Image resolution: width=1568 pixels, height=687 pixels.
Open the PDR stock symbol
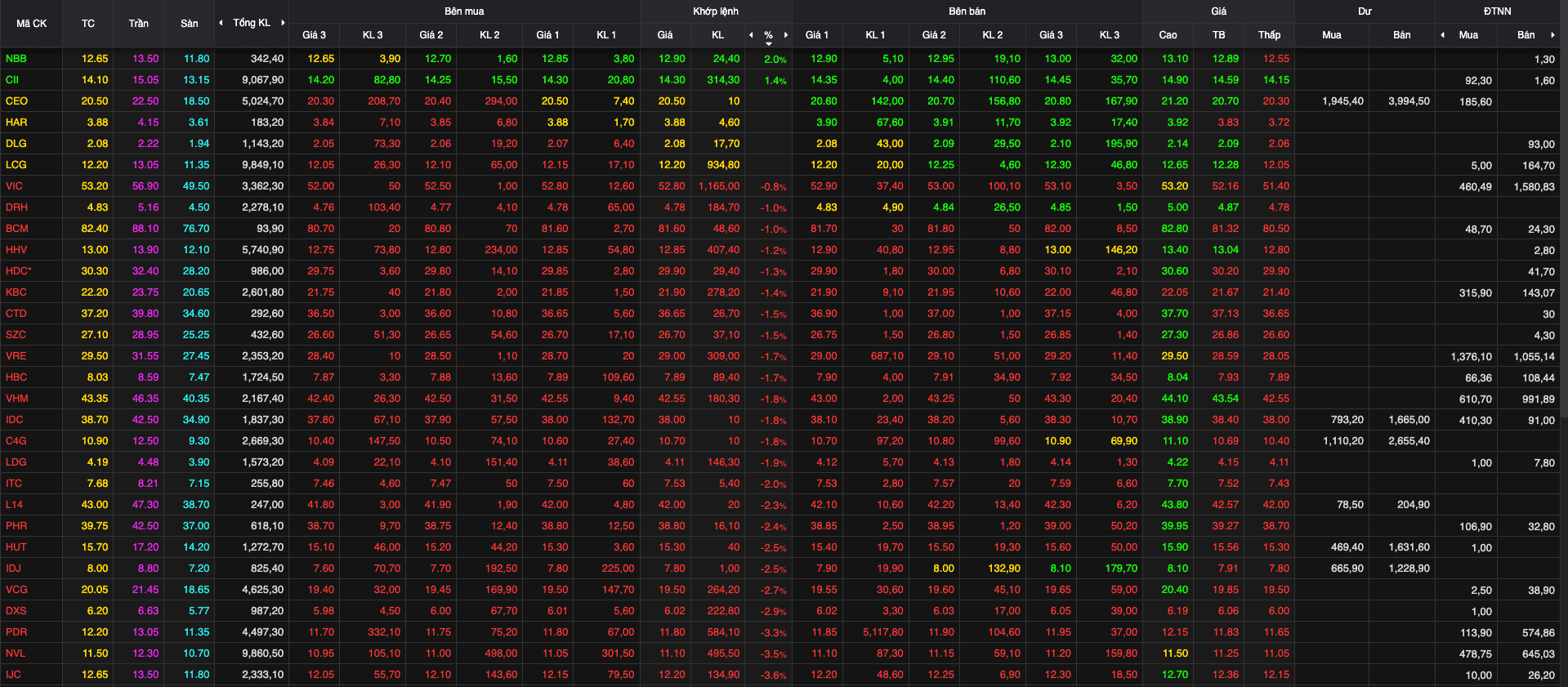point(16,632)
